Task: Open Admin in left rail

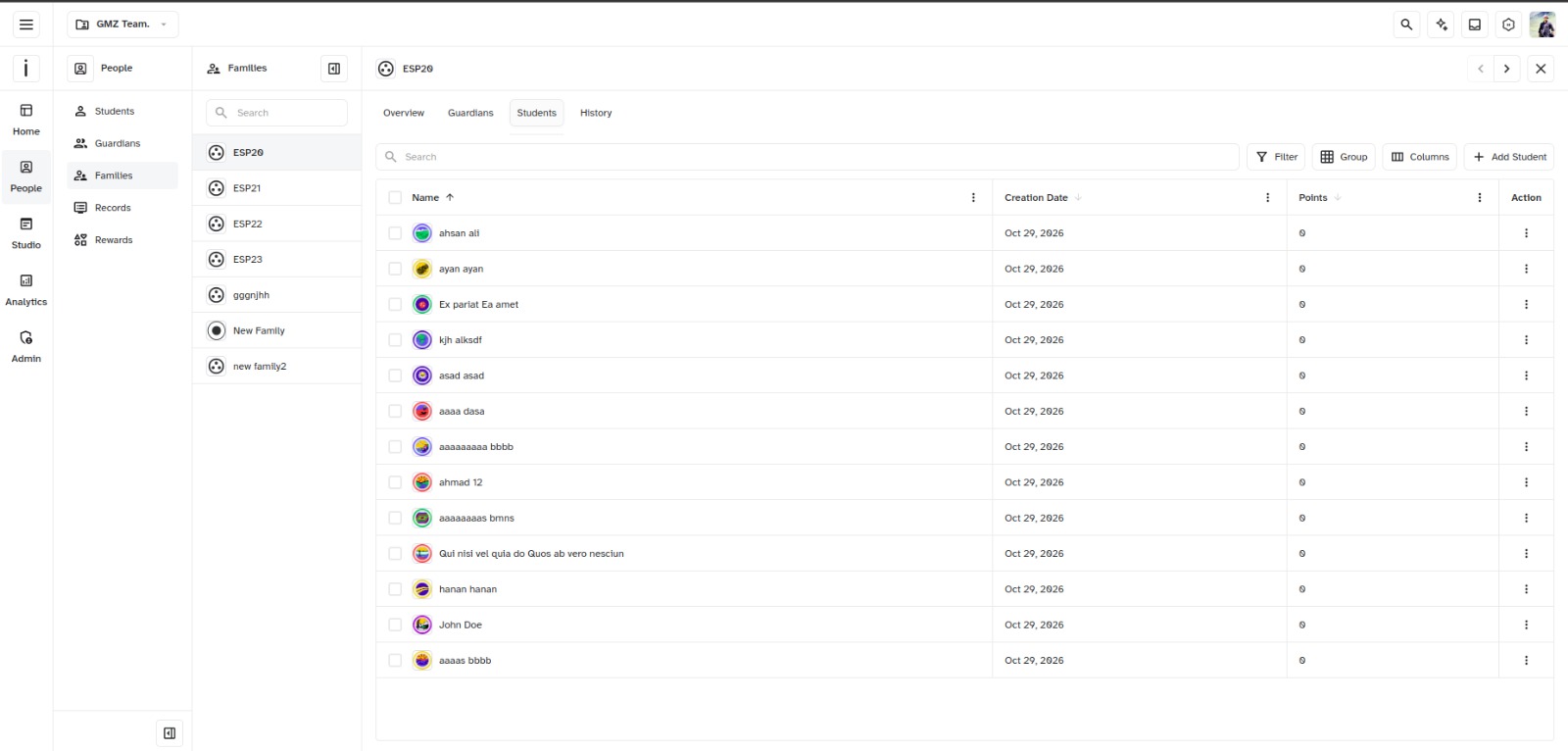Action: coord(26,347)
